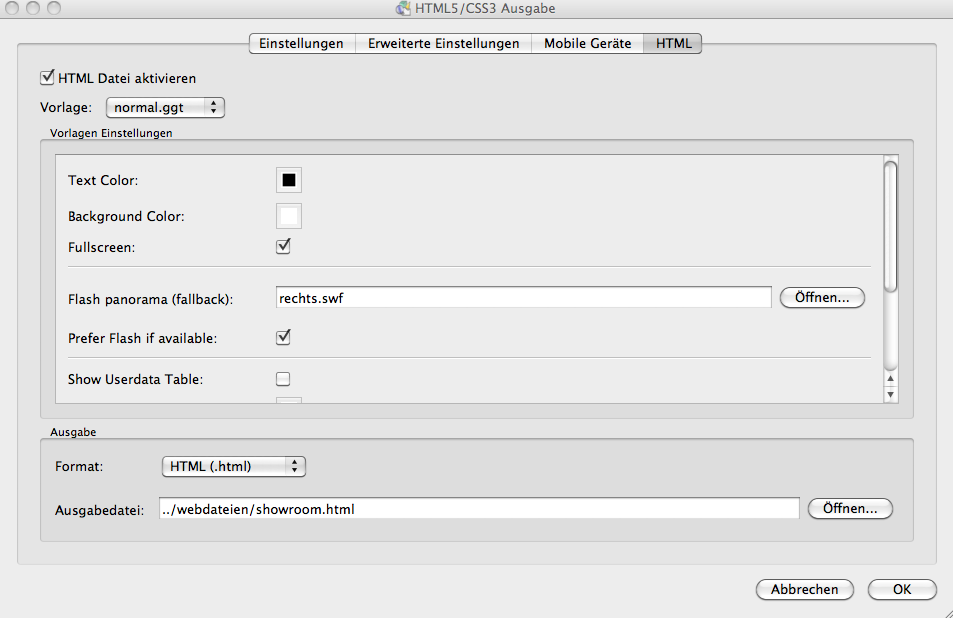Switch to the Einstellungen tab
Image resolution: width=953 pixels, height=618 pixels.
click(x=301, y=43)
